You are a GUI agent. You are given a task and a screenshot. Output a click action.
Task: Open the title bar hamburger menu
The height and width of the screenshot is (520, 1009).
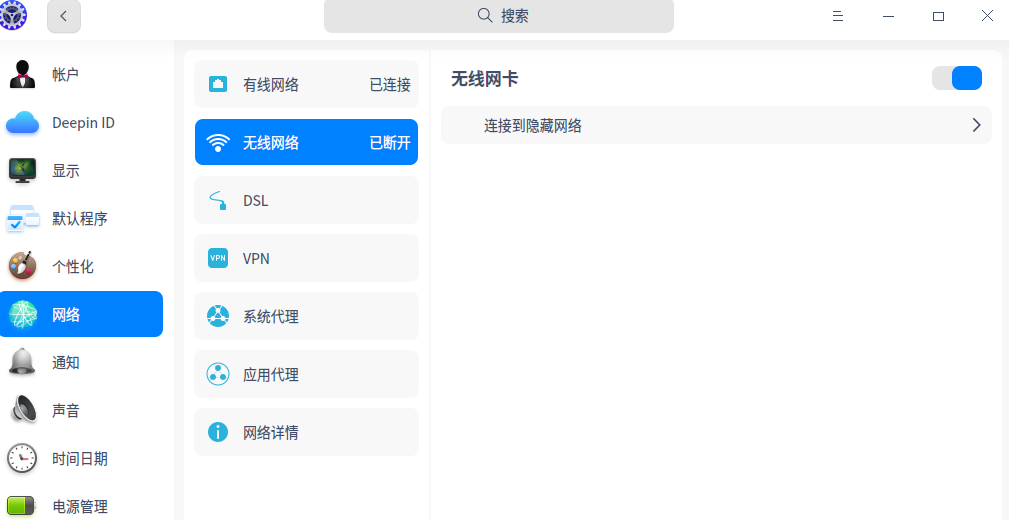pyautogui.click(x=838, y=16)
